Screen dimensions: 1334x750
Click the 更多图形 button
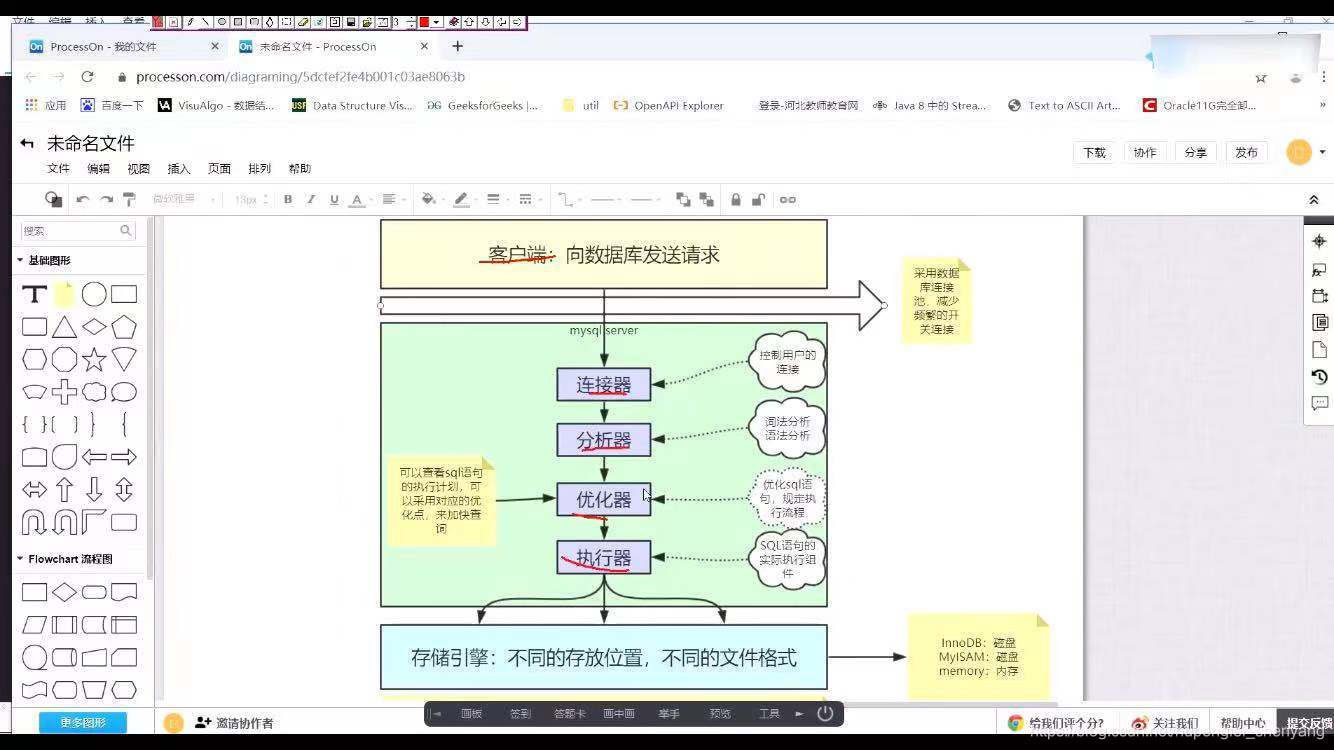82,722
